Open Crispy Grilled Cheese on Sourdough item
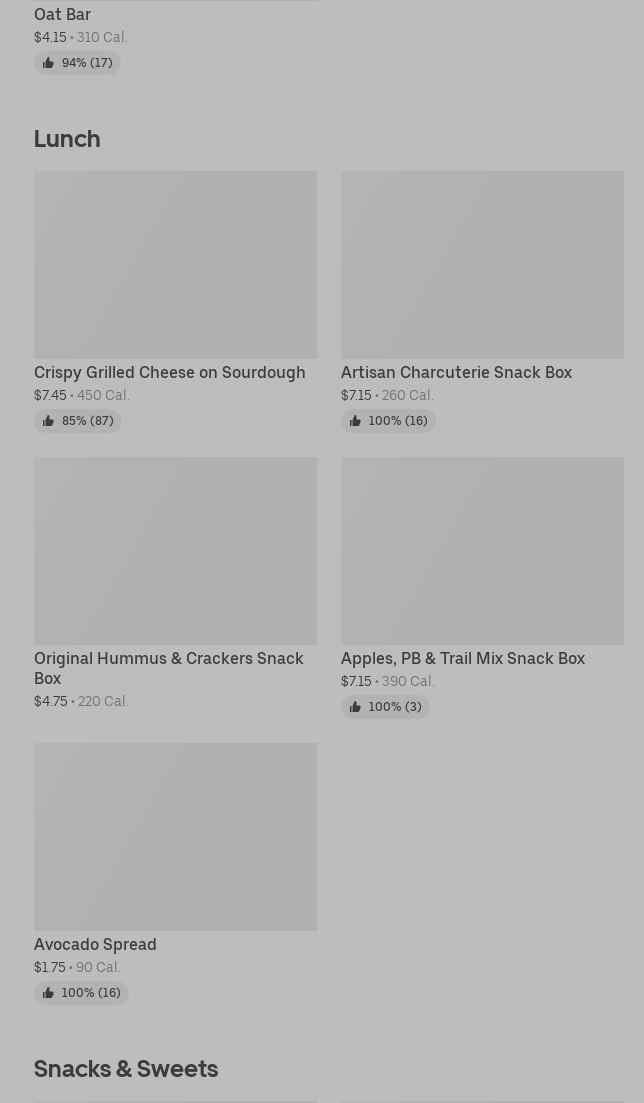This screenshot has height=1103, width=644. pos(169,372)
